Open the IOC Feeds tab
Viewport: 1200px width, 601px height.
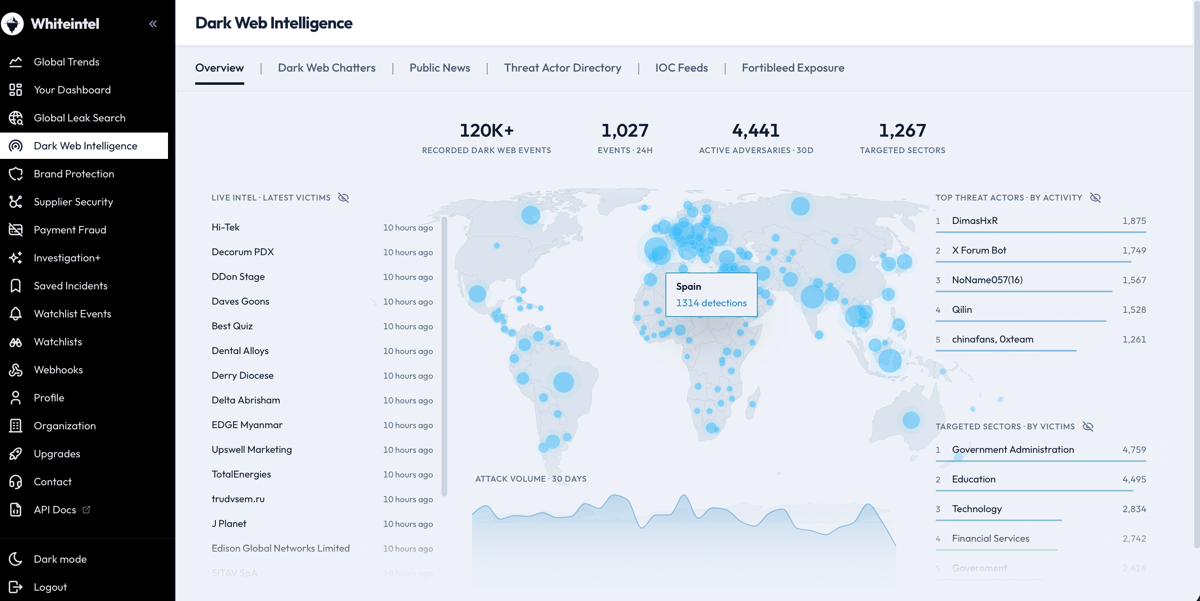tap(682, 68)
